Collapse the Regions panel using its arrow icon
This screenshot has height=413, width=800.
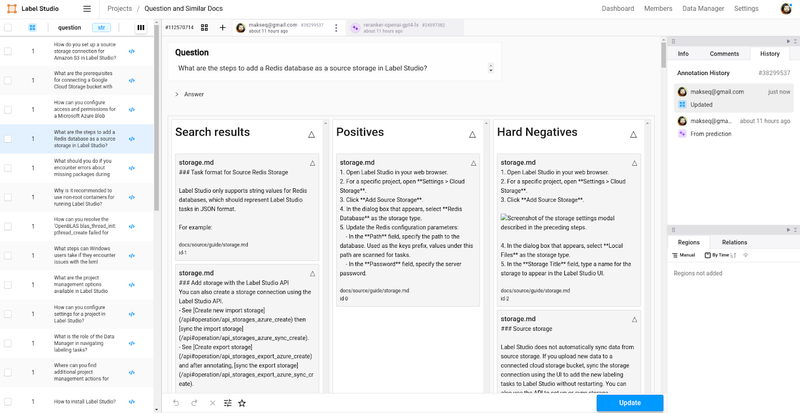pos(788,230)
